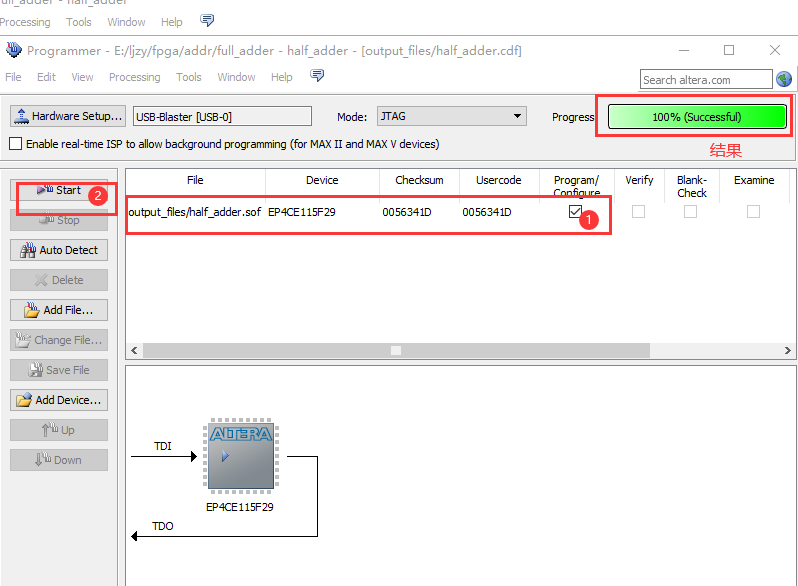Open the main window Tools menu
Screen dimensions: 798x586
coord(78,22)
